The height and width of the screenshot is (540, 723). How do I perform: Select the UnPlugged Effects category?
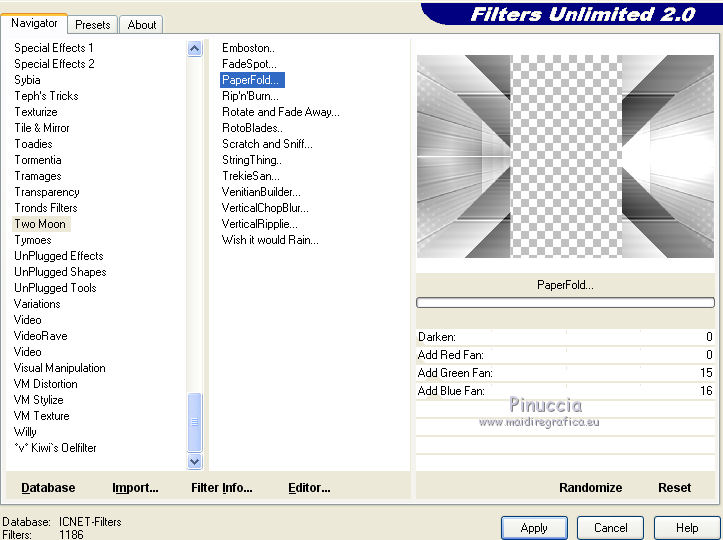click(x=59, y=256)
